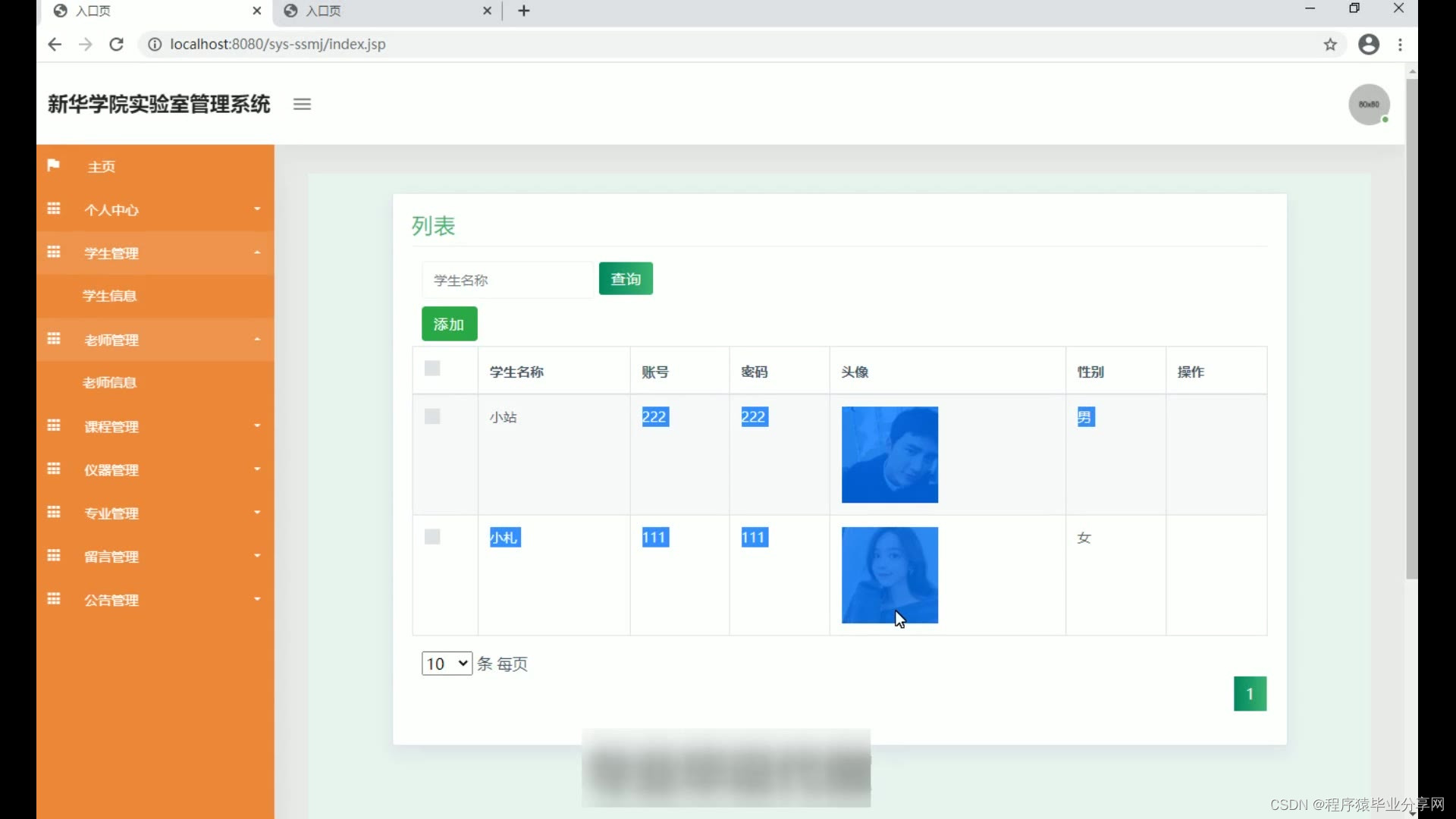Focus the 学生名称 search input field
The height and width of the screenshot is (819, 1456).
coord(507,281)
